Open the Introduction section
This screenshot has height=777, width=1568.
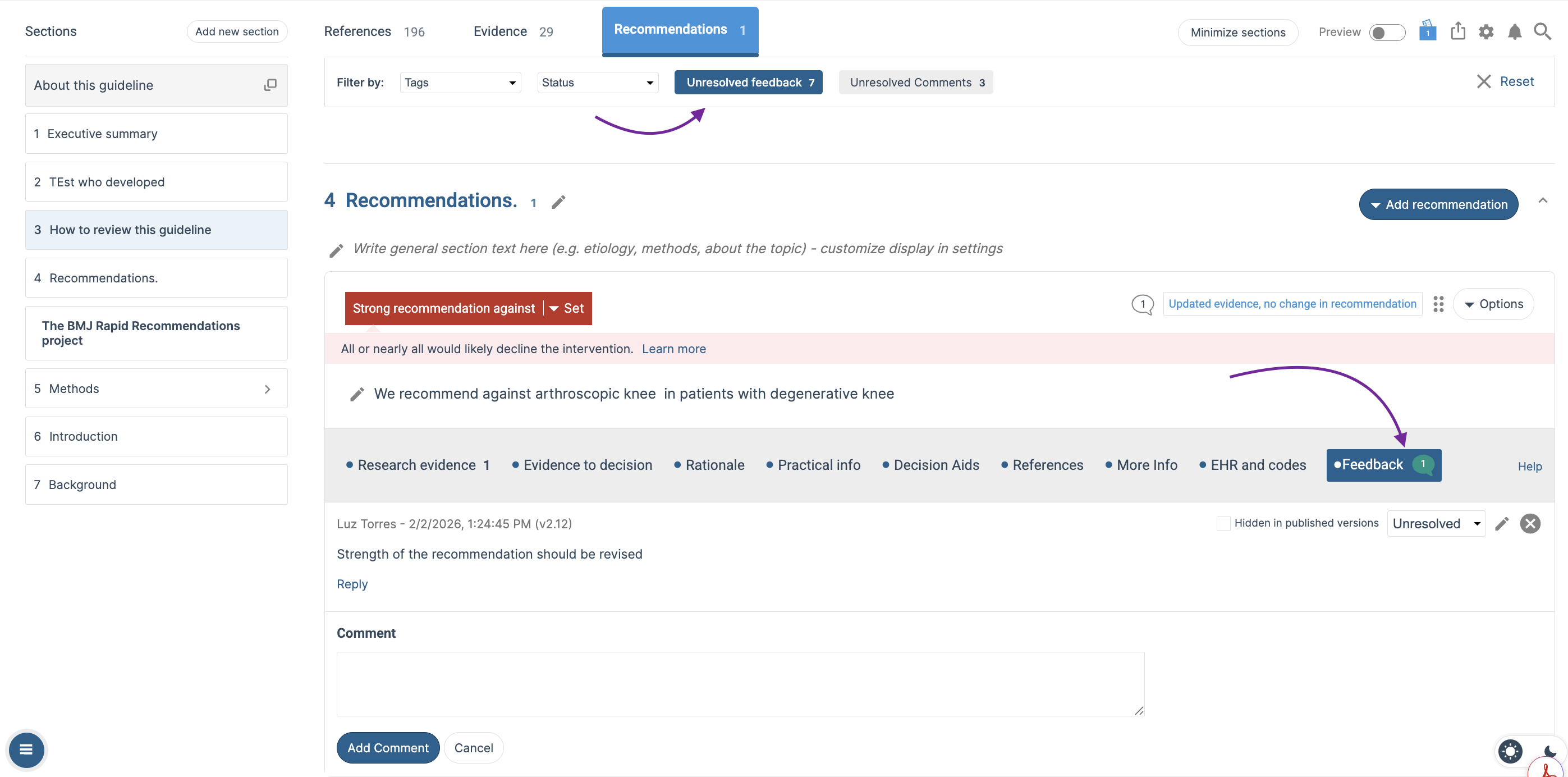(x=157, y=437)
